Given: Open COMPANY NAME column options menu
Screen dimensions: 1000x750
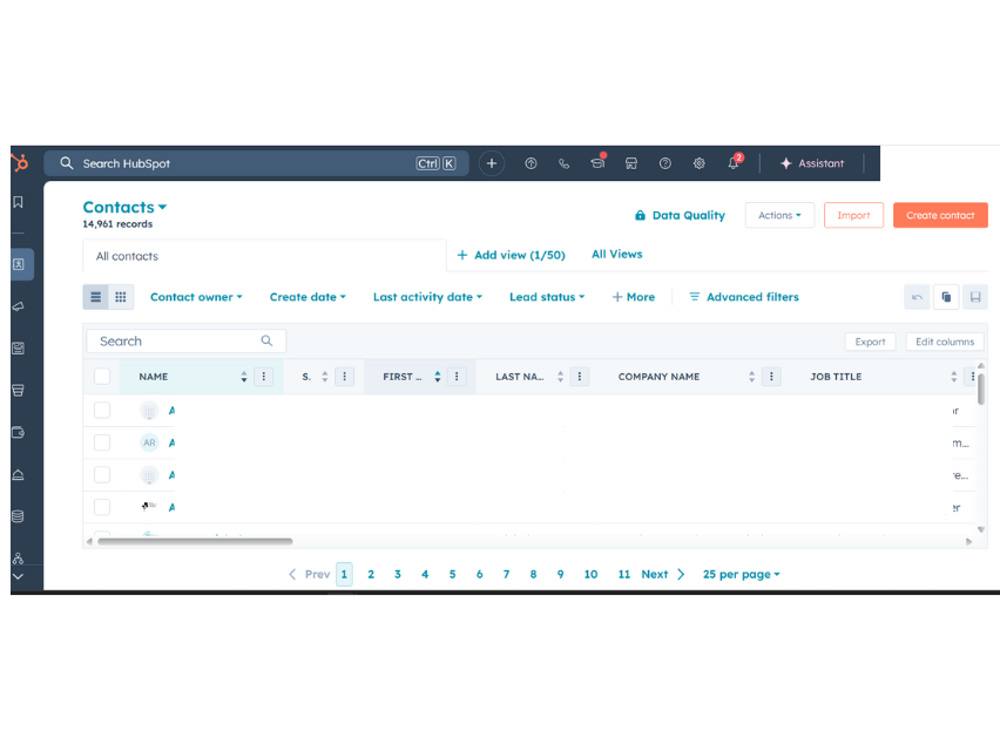Looking at the screenshot, I should coord(771,377).
